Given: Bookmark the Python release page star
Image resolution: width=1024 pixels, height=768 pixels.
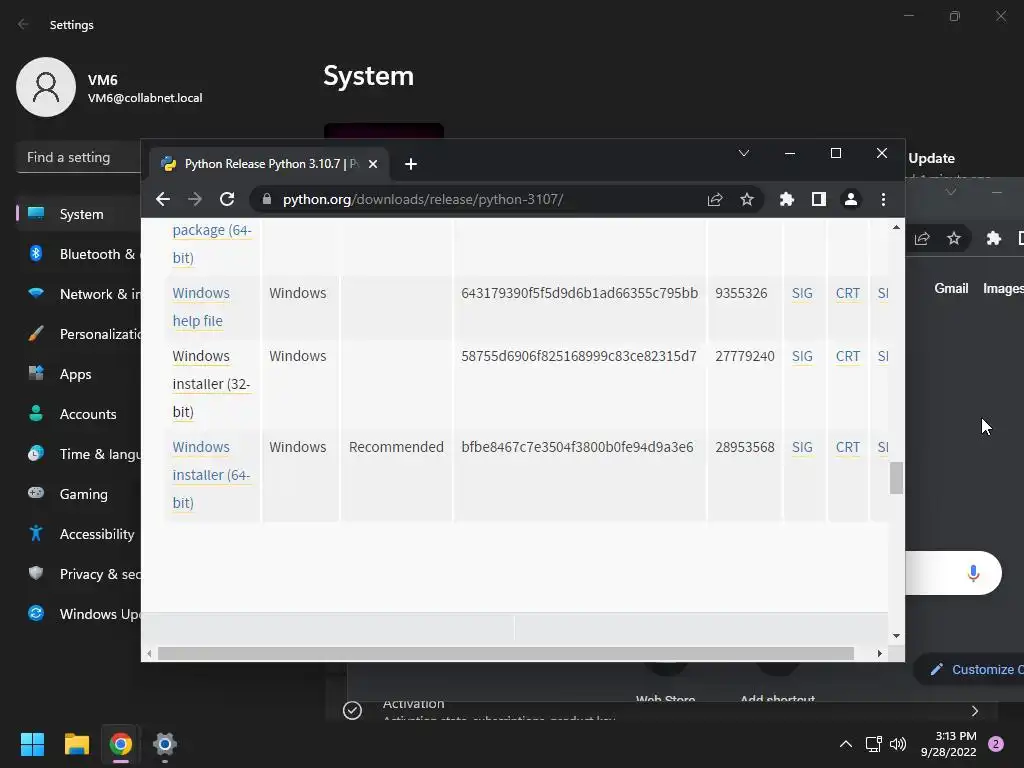Looking at the screenshot, I should 747,199.
